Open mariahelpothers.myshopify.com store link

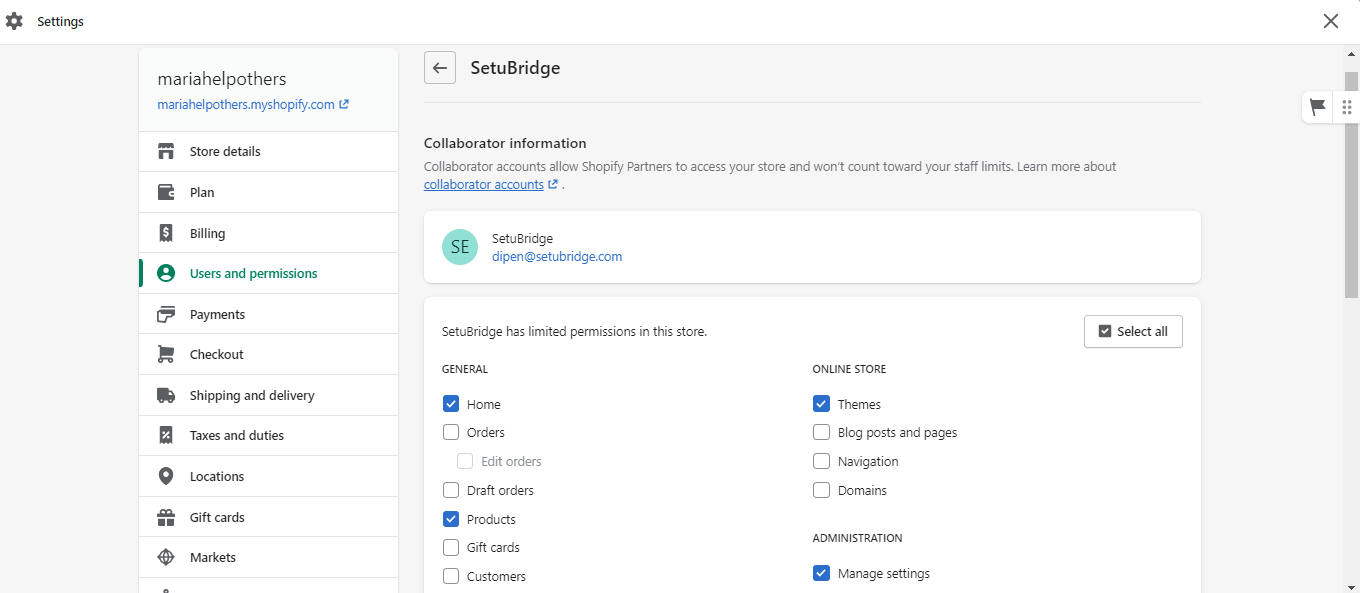click(246, 104)
